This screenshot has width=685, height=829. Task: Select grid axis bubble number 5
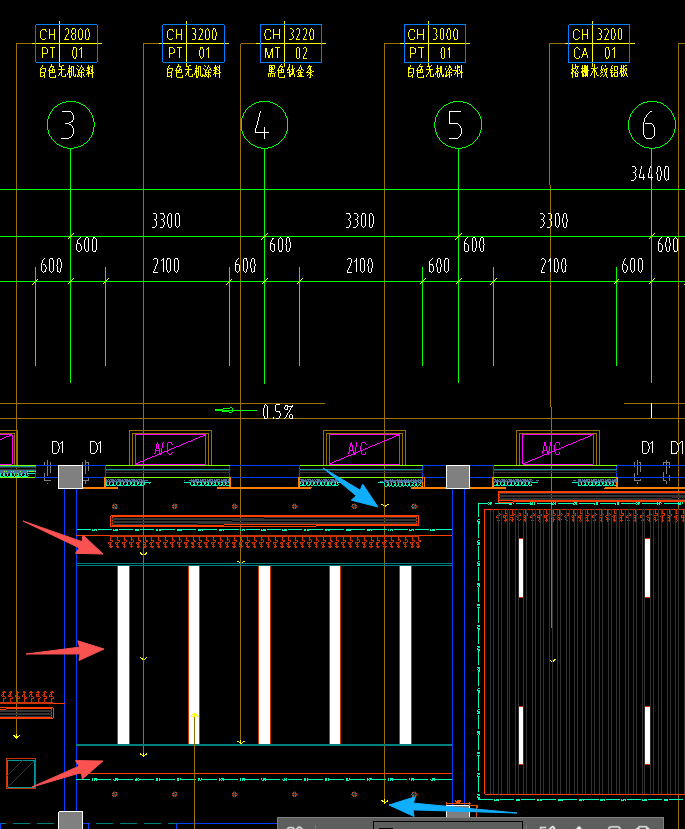tap(458, 125)
